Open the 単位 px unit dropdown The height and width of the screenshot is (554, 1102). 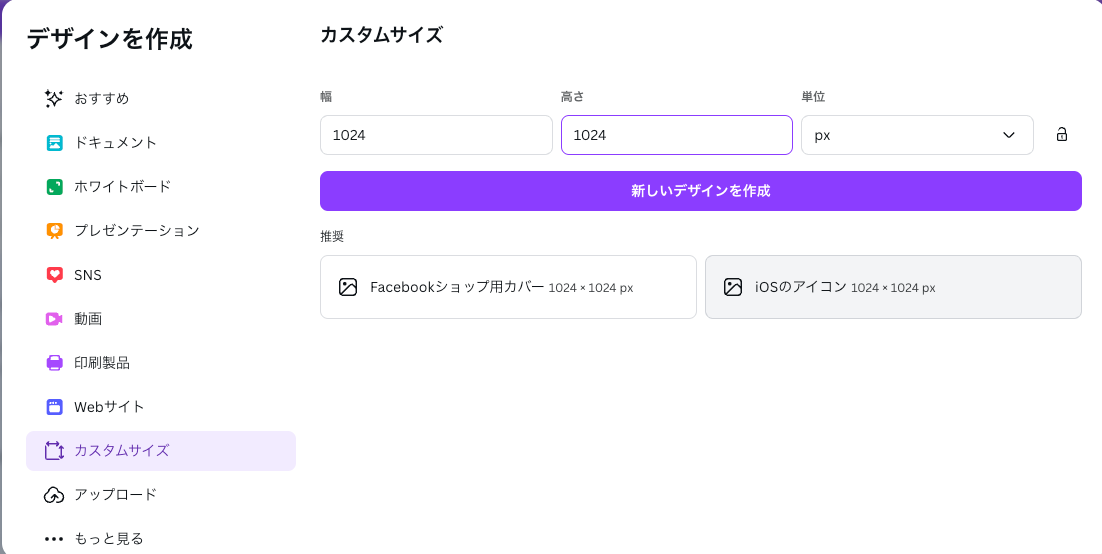coord(916,135)
